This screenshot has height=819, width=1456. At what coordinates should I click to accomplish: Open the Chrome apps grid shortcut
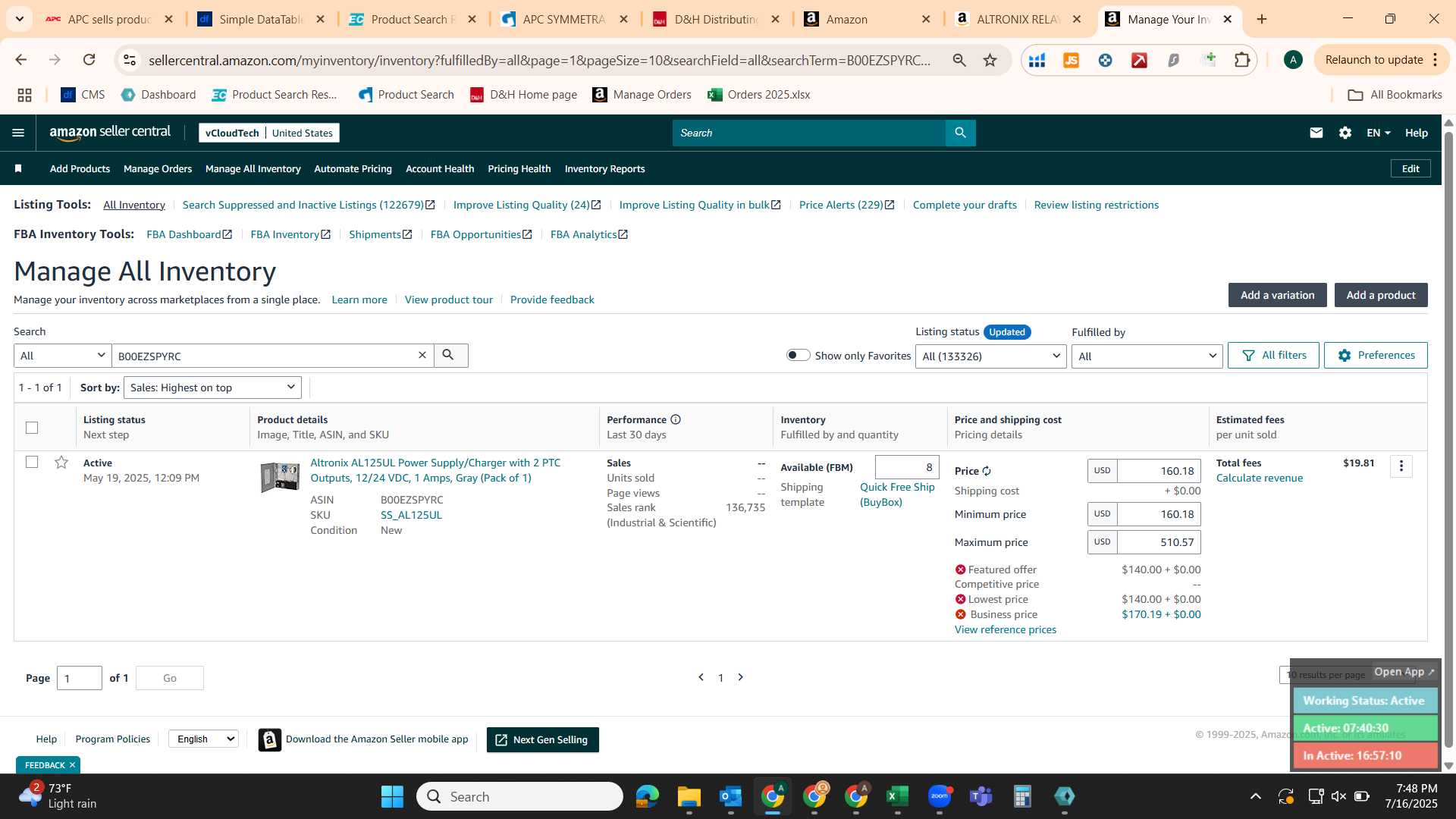[x=24, y=95]
